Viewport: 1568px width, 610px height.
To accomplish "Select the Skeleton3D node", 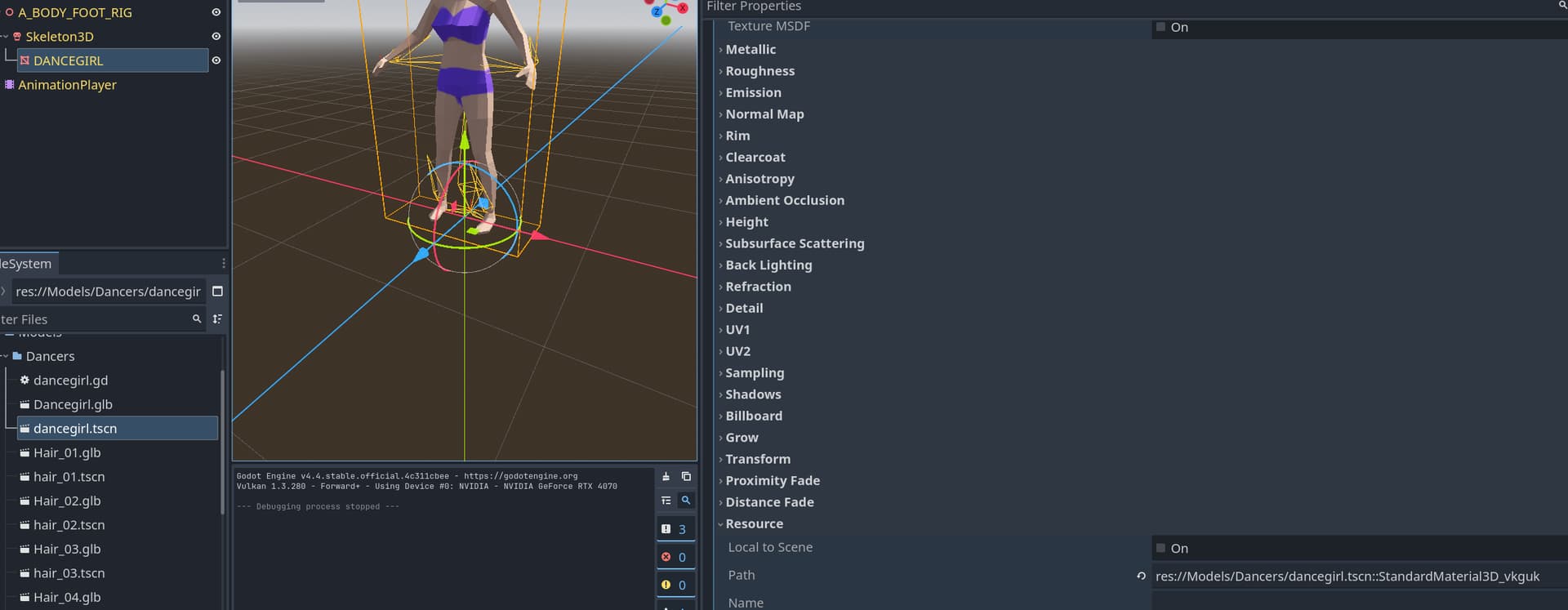I will tap(59, 37).
